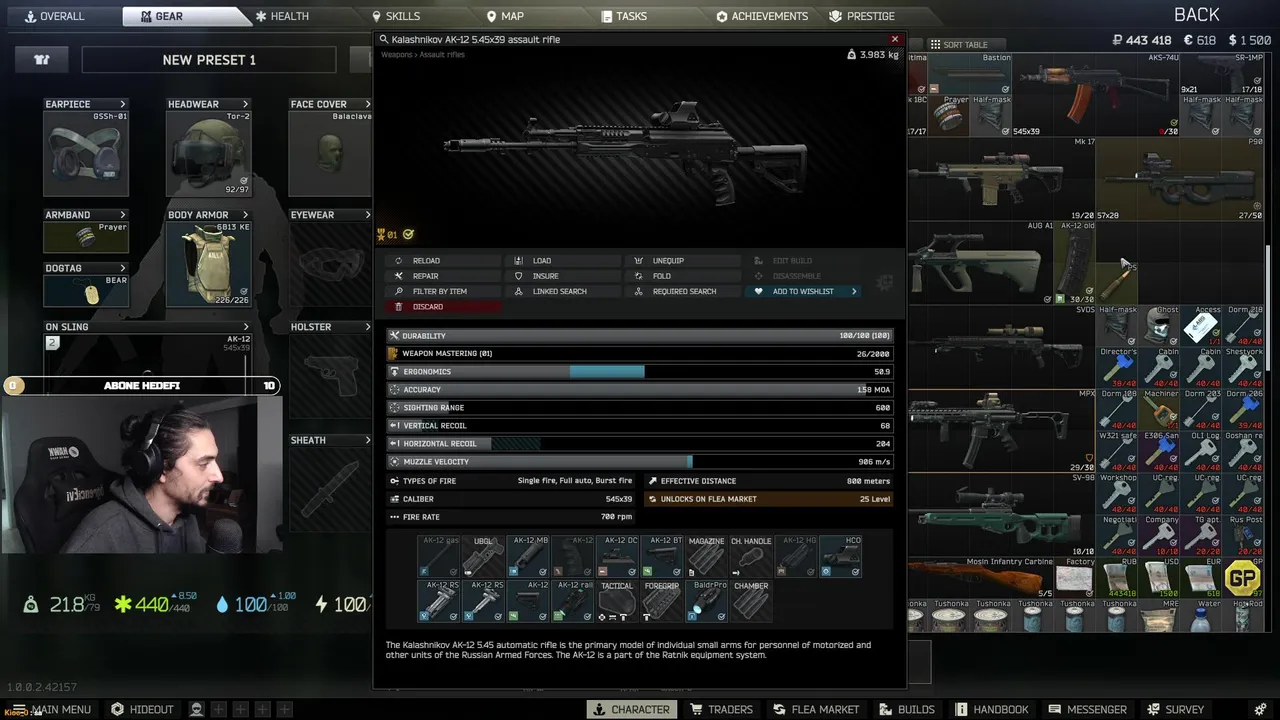Select the AK-12 BT buffer tube slot
Screen dimensions: 1280x720
(663, 556)
